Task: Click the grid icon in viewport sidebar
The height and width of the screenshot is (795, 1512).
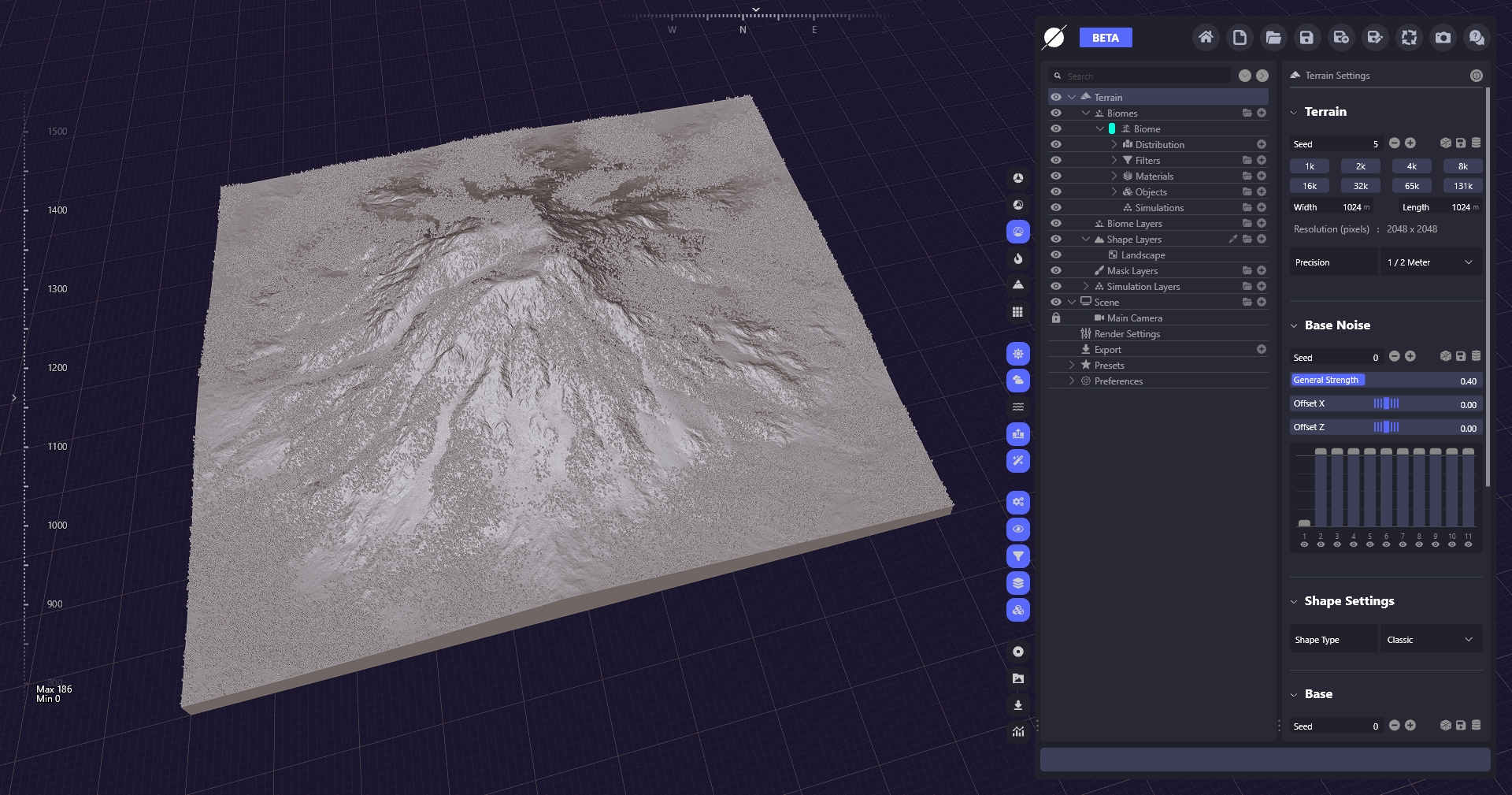Action: [x=1018, y=312]
